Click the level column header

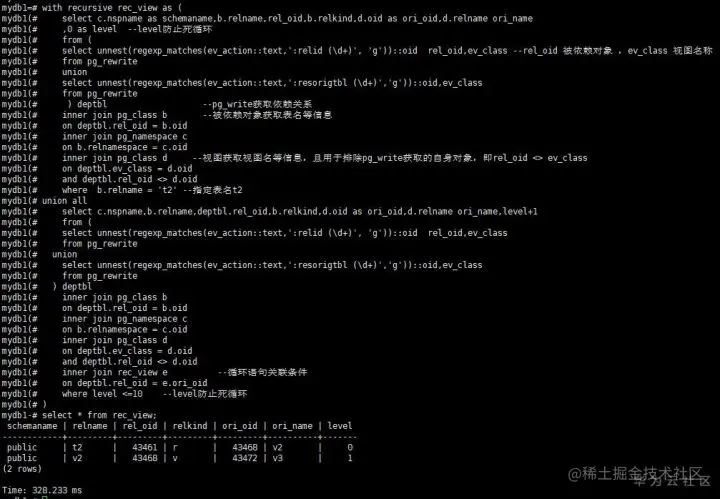pyautogui.click(x=340, y=426)
